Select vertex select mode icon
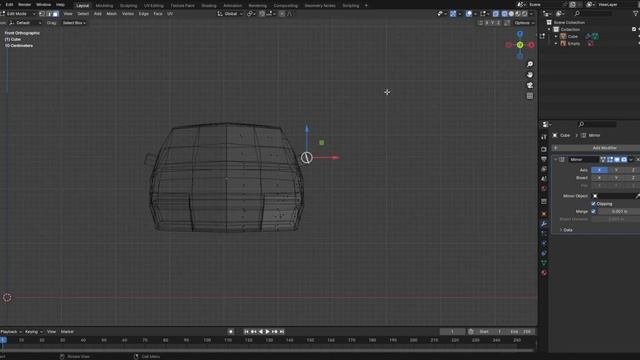This screenshot has width=640, height=360. [42, 14]
